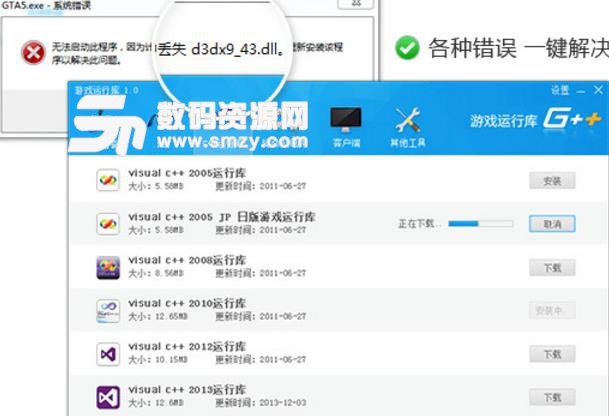The image size is (609, 416).
Task: Open 设置 settings in the title bar
Action: [560, 90]
